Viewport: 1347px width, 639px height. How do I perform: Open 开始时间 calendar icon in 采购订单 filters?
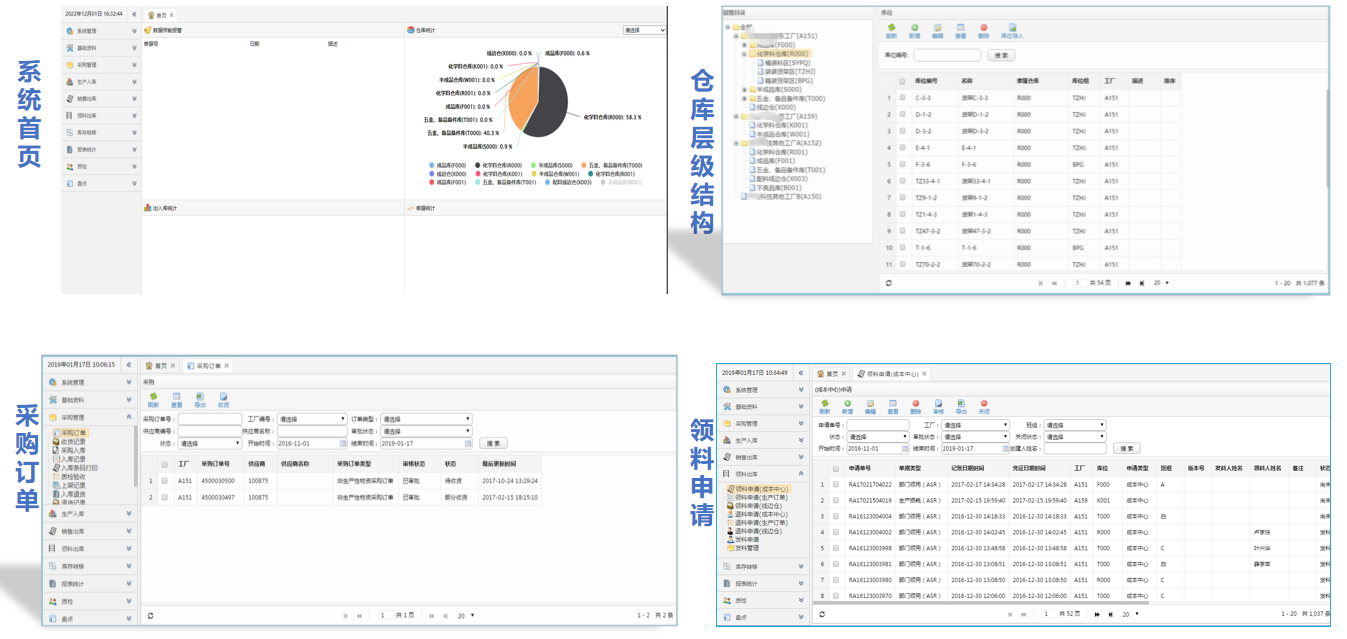point(342,443)
